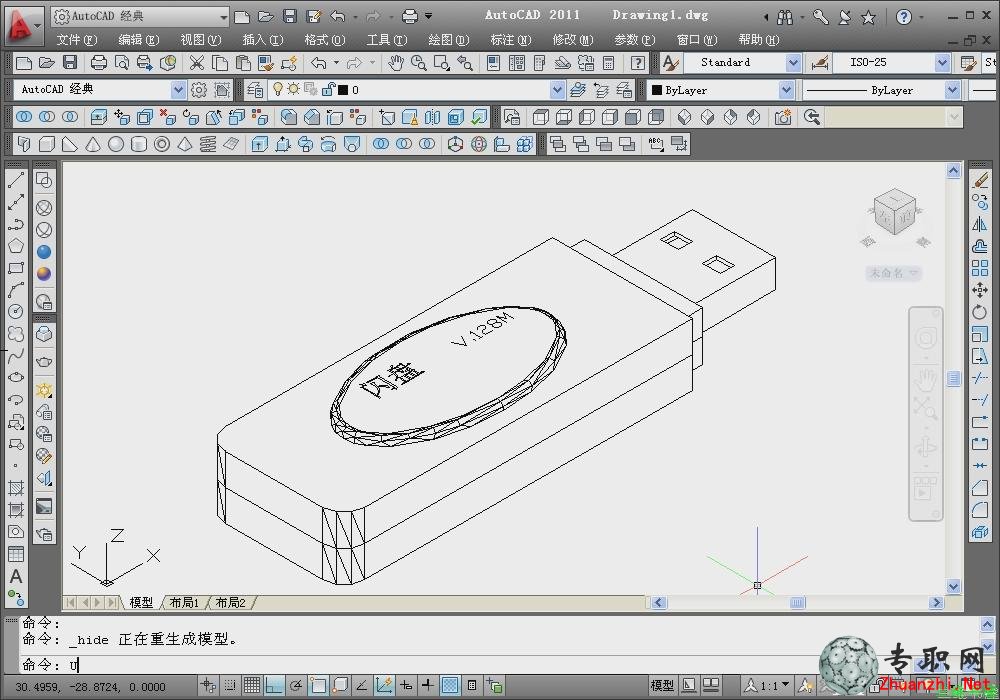Viewport: 1000px width, 700px height.
Task: Click the Cylinder solid primitive icon
Action: [x=138, y=145]
